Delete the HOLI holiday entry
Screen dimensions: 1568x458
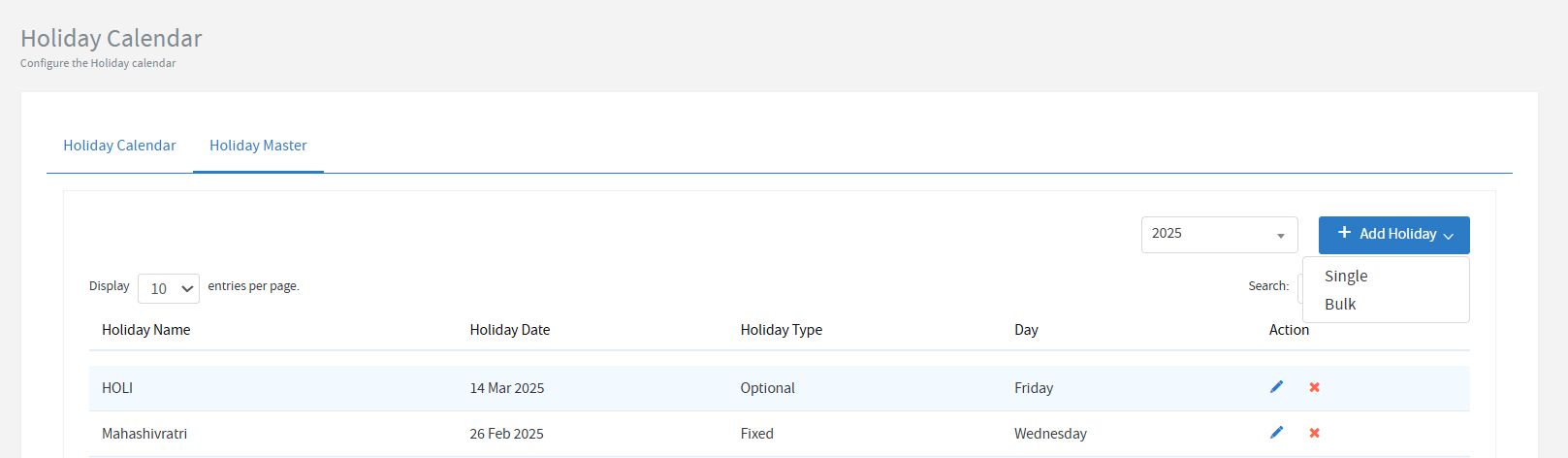click(x=1314, y=387)
